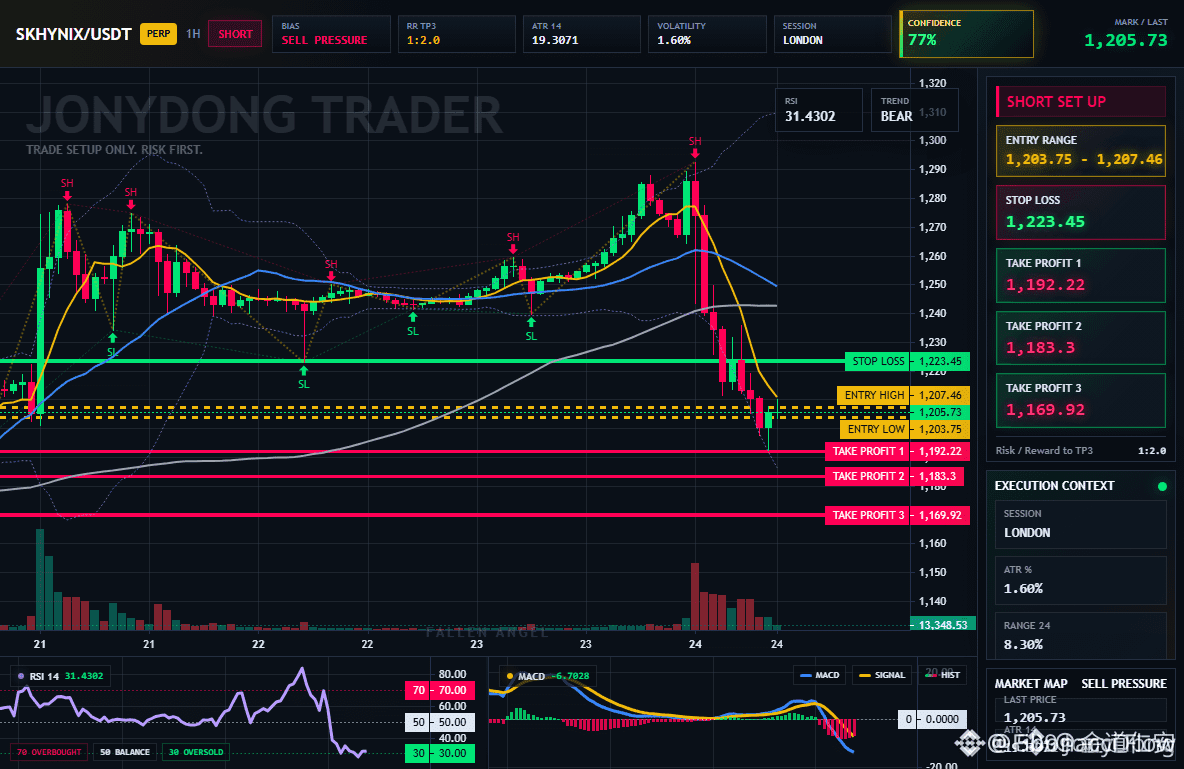Image resolution: width=1184 pixels, height=769 pixels.
Task: Click the green 30.00 RSI level tag
Action: pos(440,753)
